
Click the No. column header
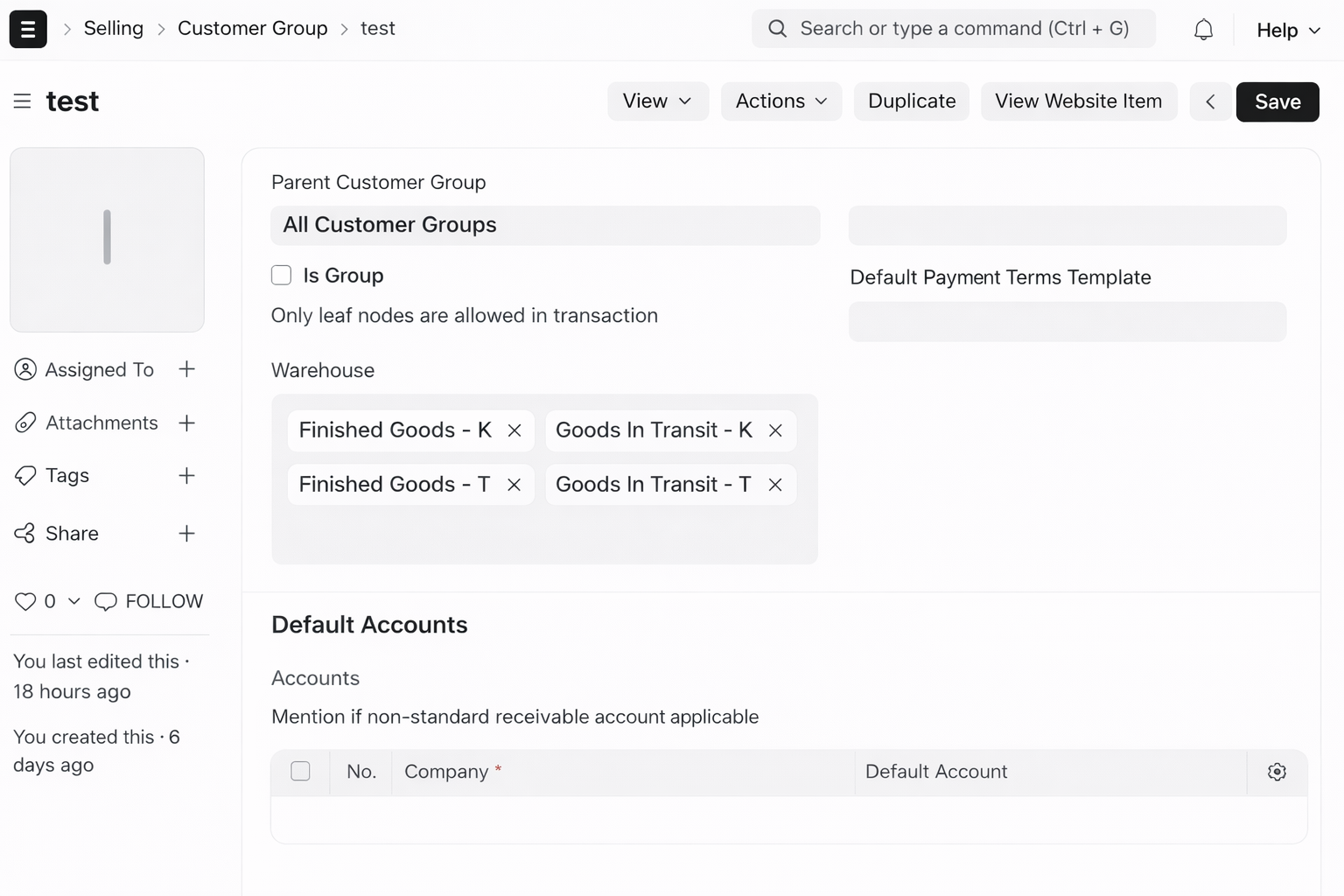[x=361, y=772]
